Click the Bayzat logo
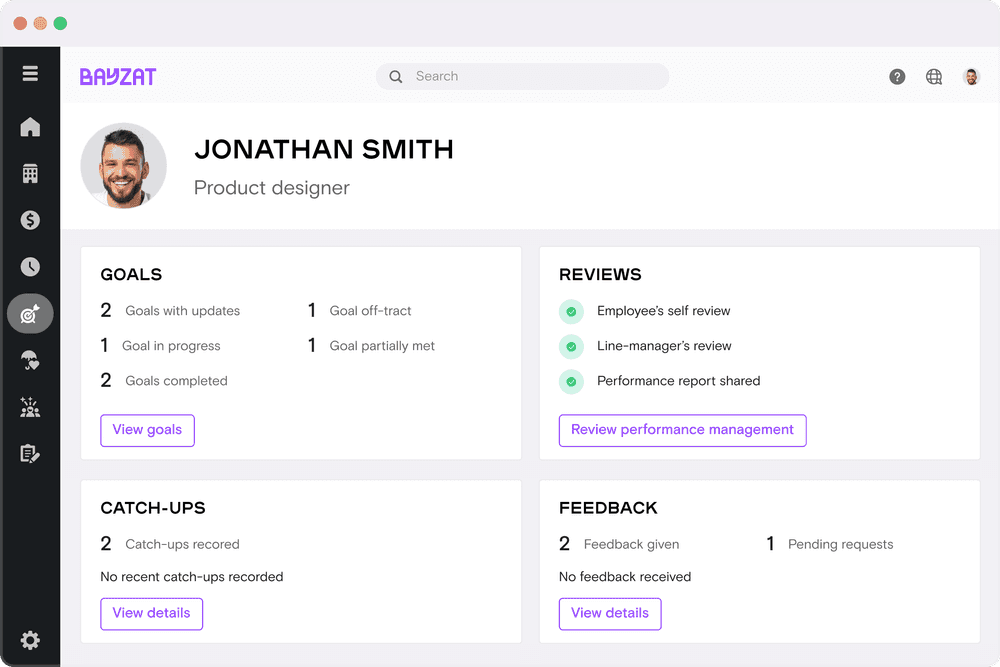 tap(117, 76)
